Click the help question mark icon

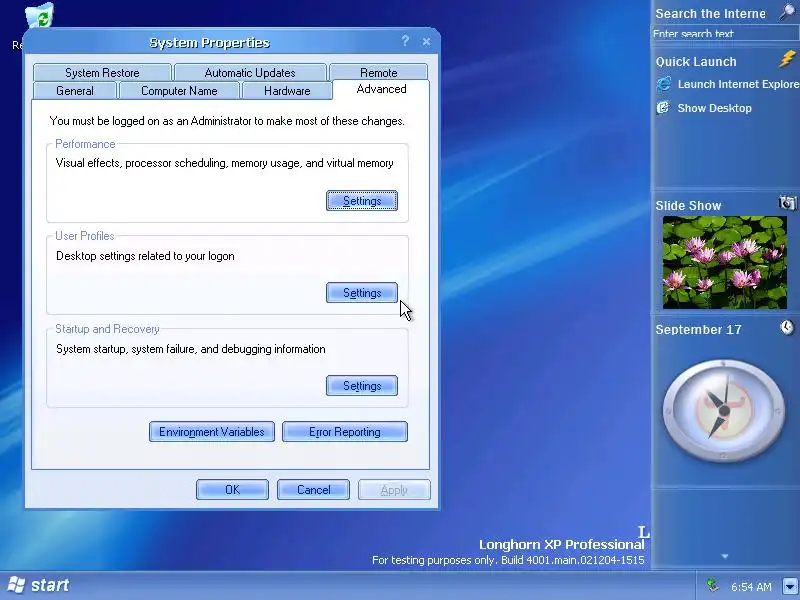pos(405,41)
